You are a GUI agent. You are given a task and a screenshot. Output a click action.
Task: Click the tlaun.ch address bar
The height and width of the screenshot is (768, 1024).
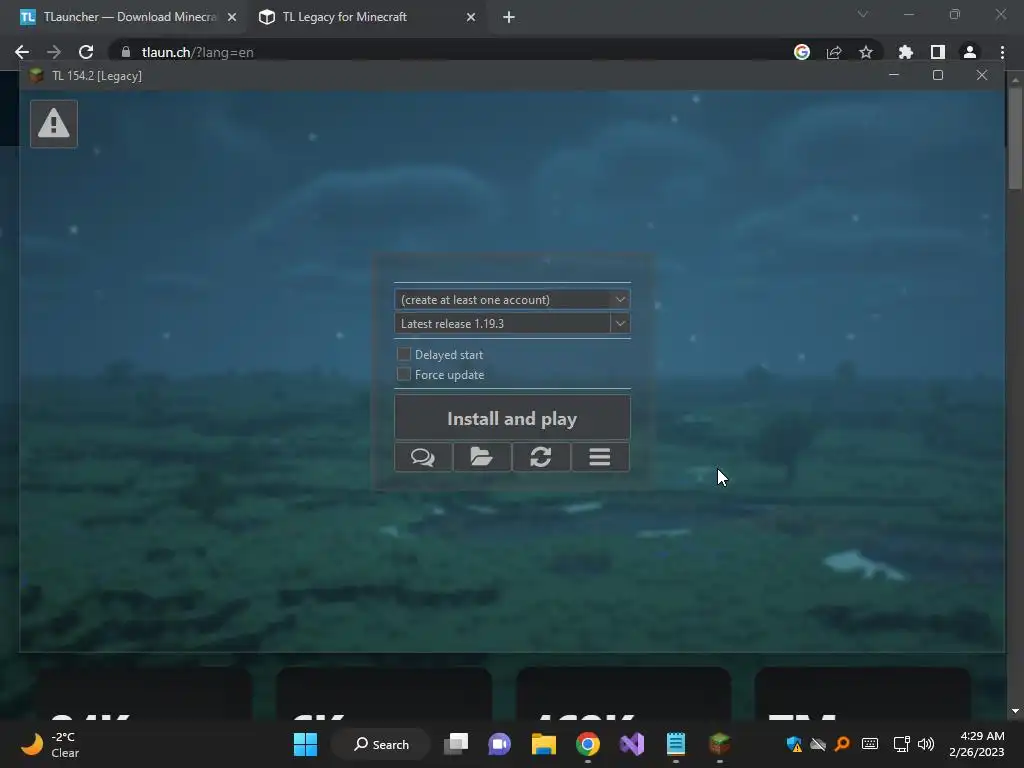pos(457,52)
